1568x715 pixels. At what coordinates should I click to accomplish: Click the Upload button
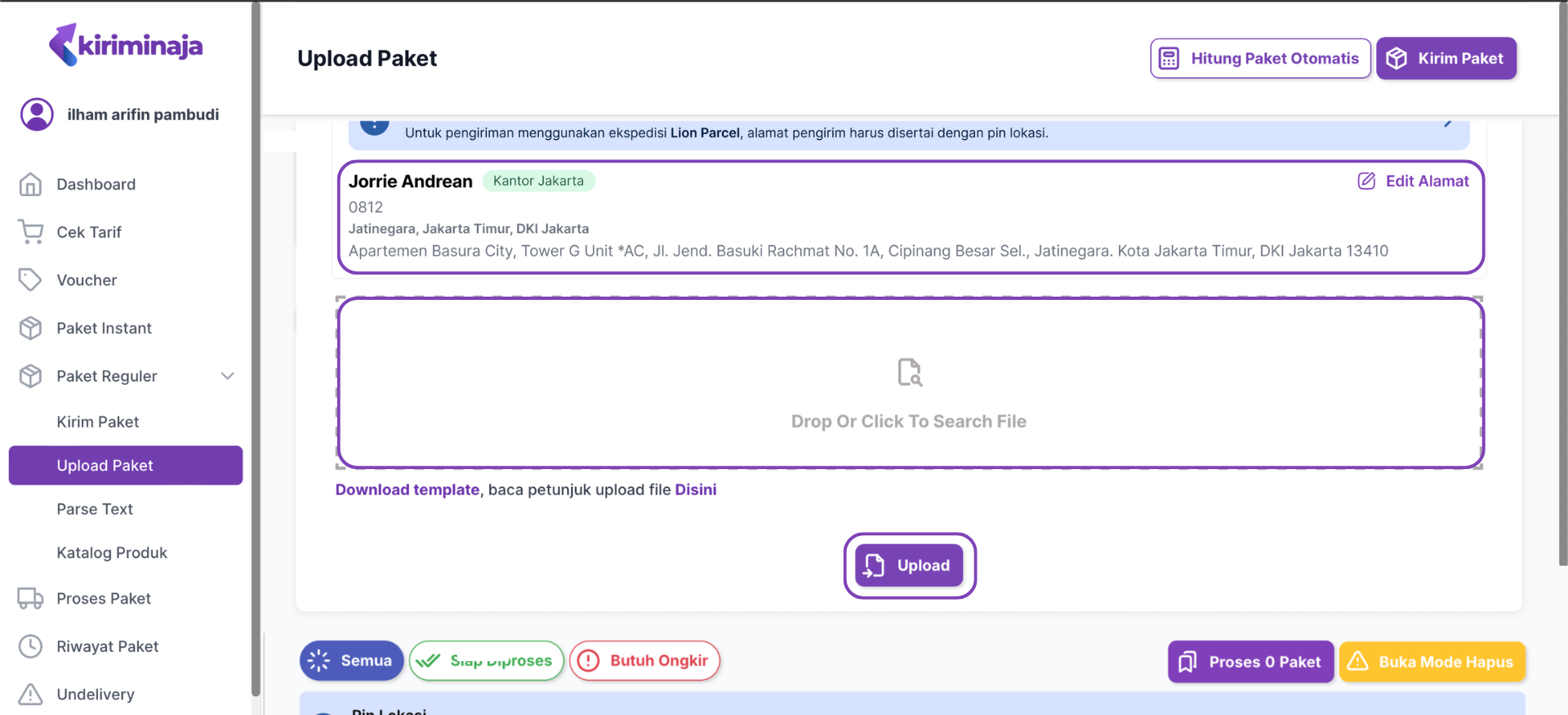[909, 565]
